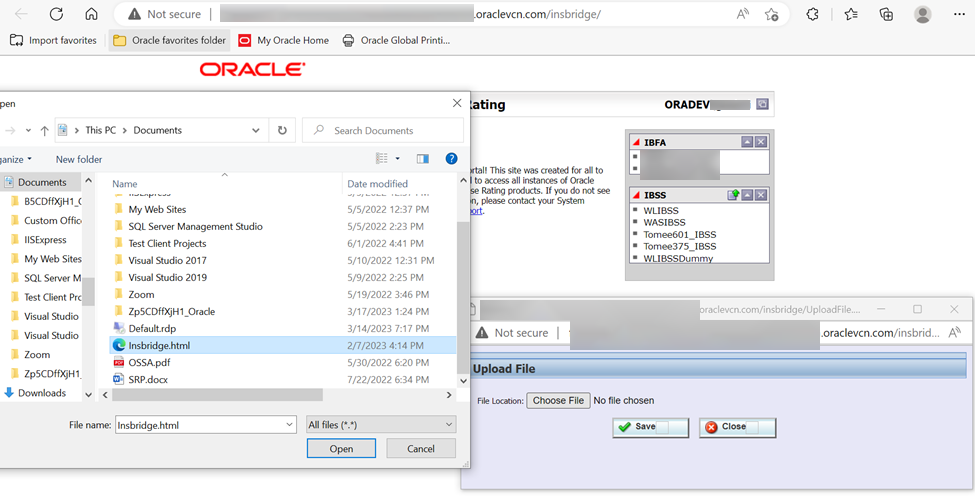
Task: Select the Zoom folder in file list
Action: click(283, 295)
